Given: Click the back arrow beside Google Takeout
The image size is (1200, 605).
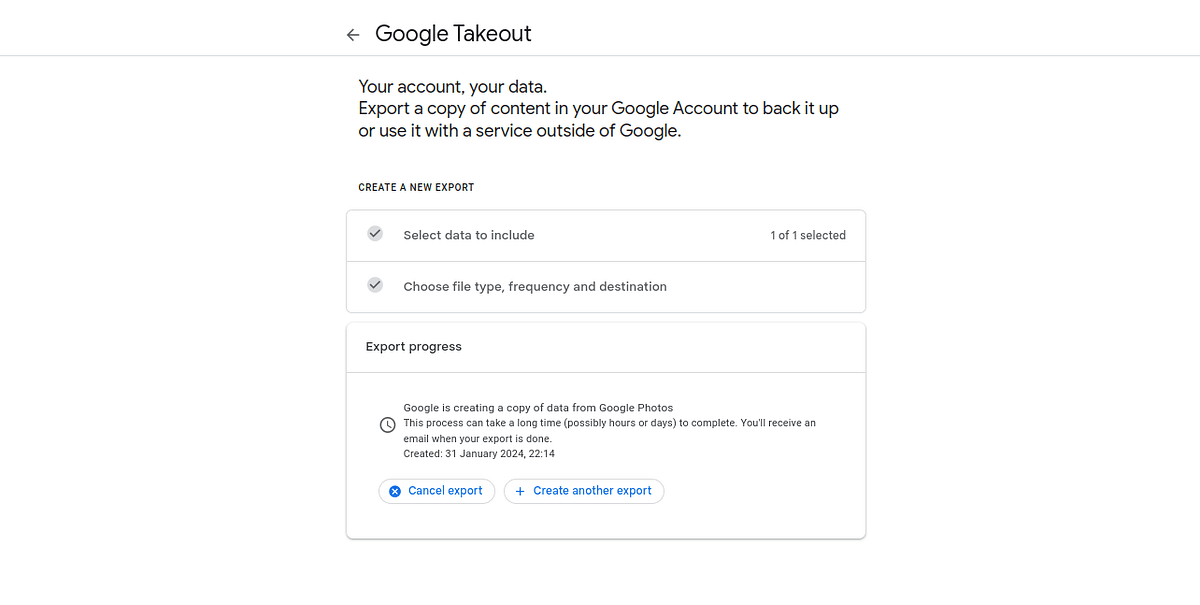Looking at the screenshot, I should click(352, 35).
